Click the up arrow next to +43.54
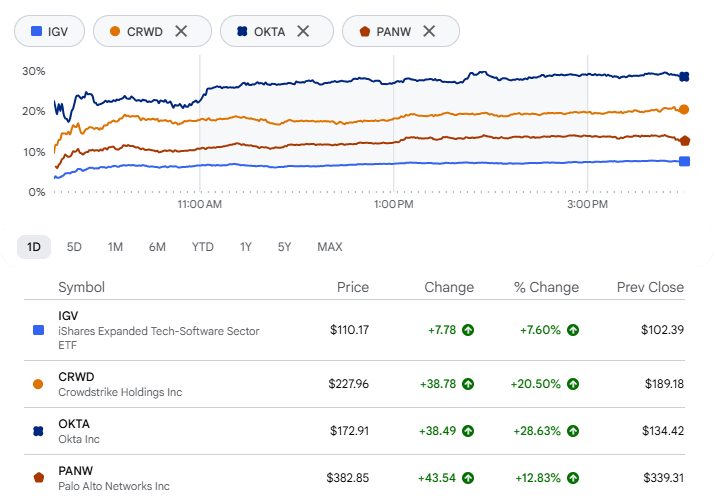This screenshot has height=501, width=715. [468, 478]
